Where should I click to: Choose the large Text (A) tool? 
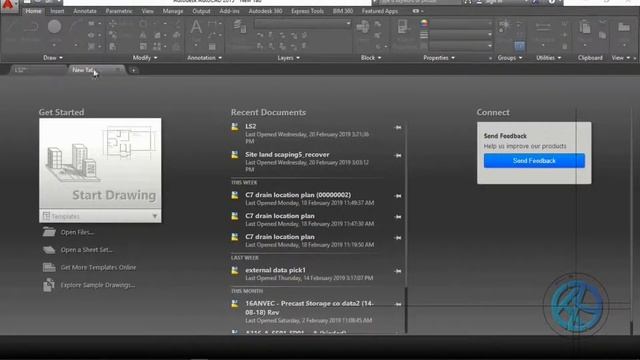point(196,27)
